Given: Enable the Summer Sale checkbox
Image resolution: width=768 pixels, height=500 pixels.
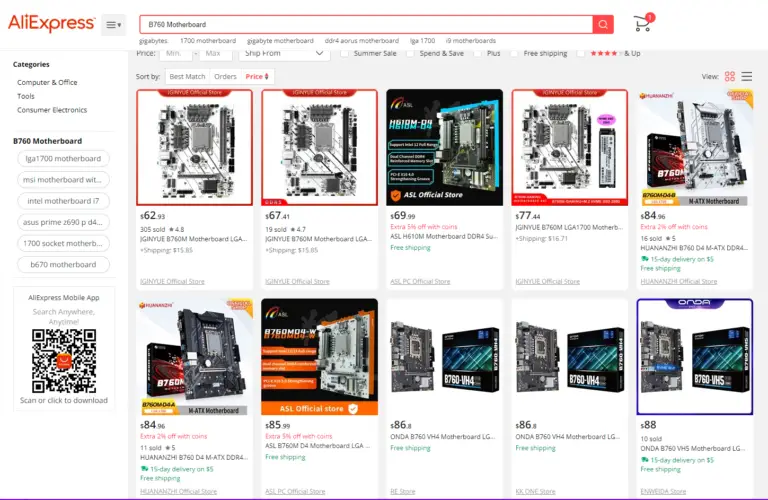Looking at the screenshot, I should 345,53.
